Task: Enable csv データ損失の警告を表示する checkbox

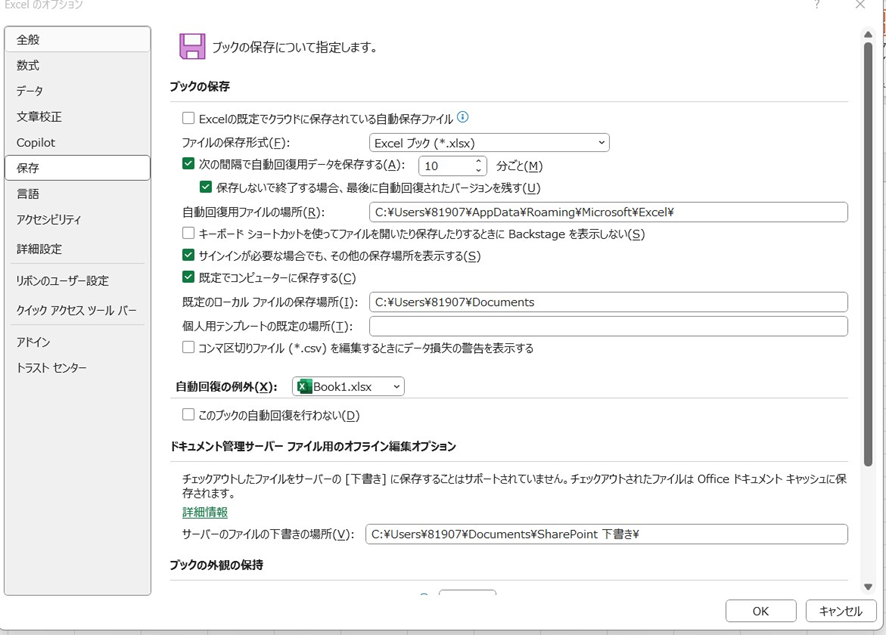Action: [x=188, y=347]
